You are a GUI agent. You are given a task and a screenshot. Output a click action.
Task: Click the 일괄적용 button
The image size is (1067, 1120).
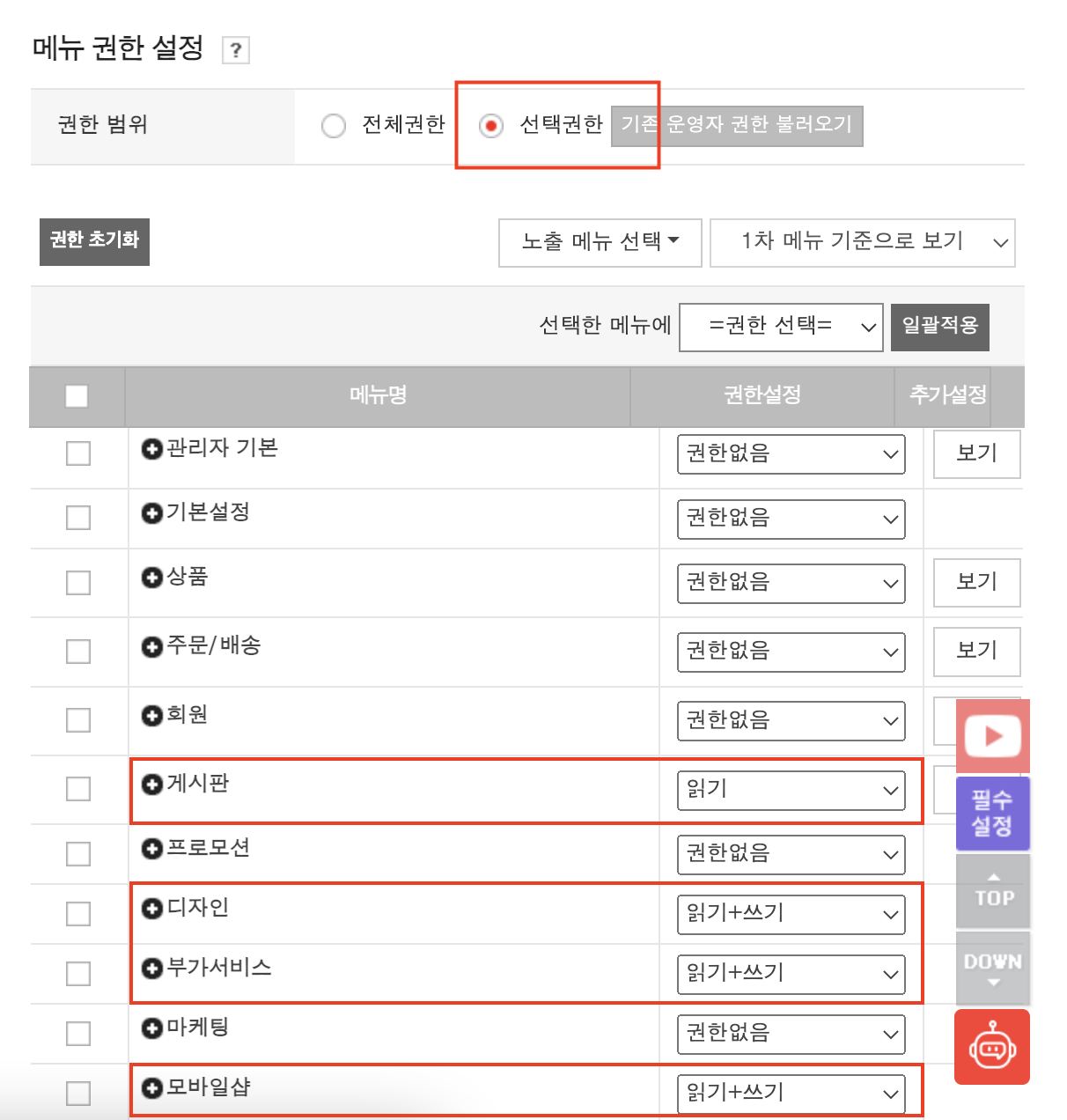[939, 327]
